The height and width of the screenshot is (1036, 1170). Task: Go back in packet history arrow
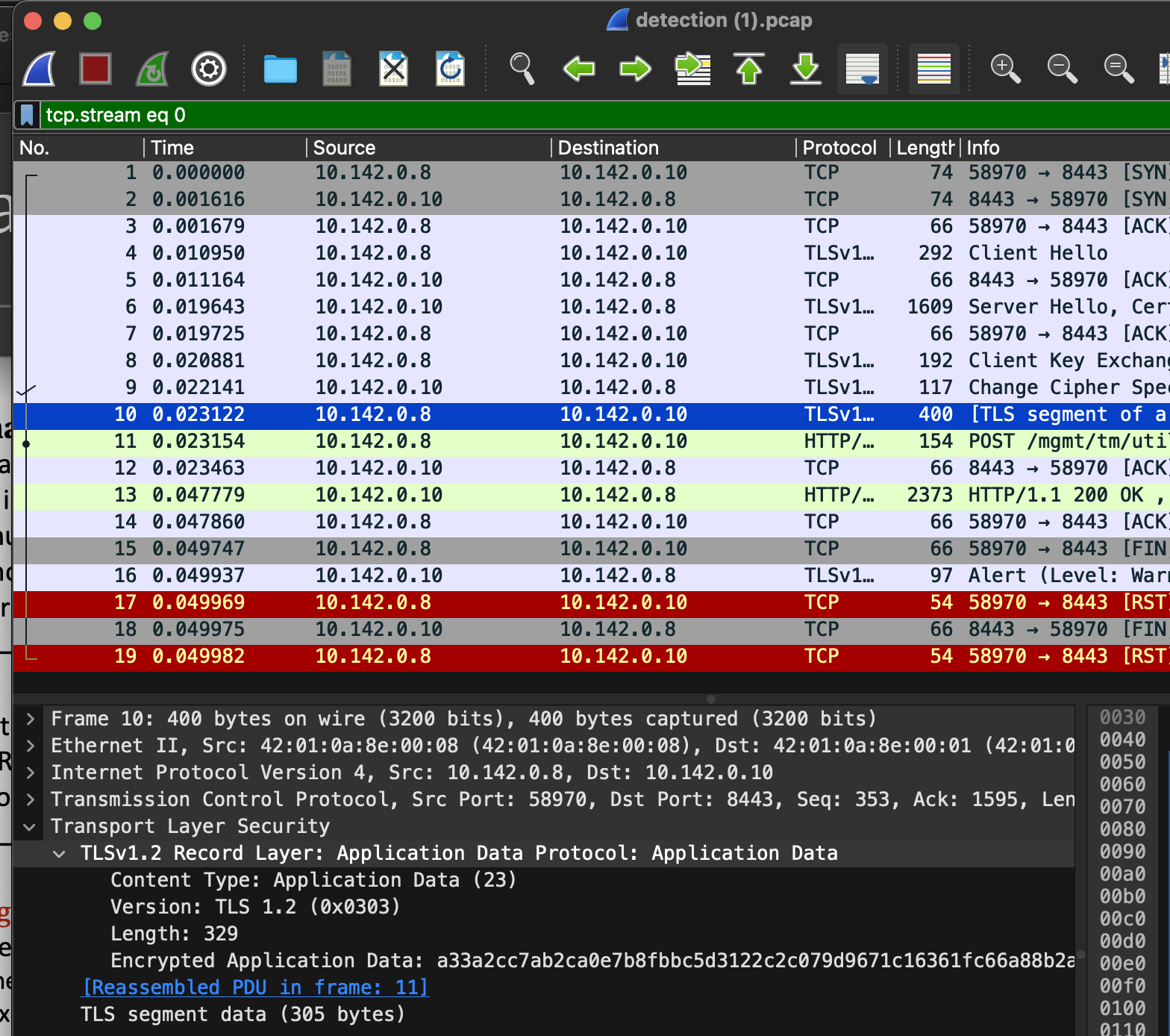(579, 69)
